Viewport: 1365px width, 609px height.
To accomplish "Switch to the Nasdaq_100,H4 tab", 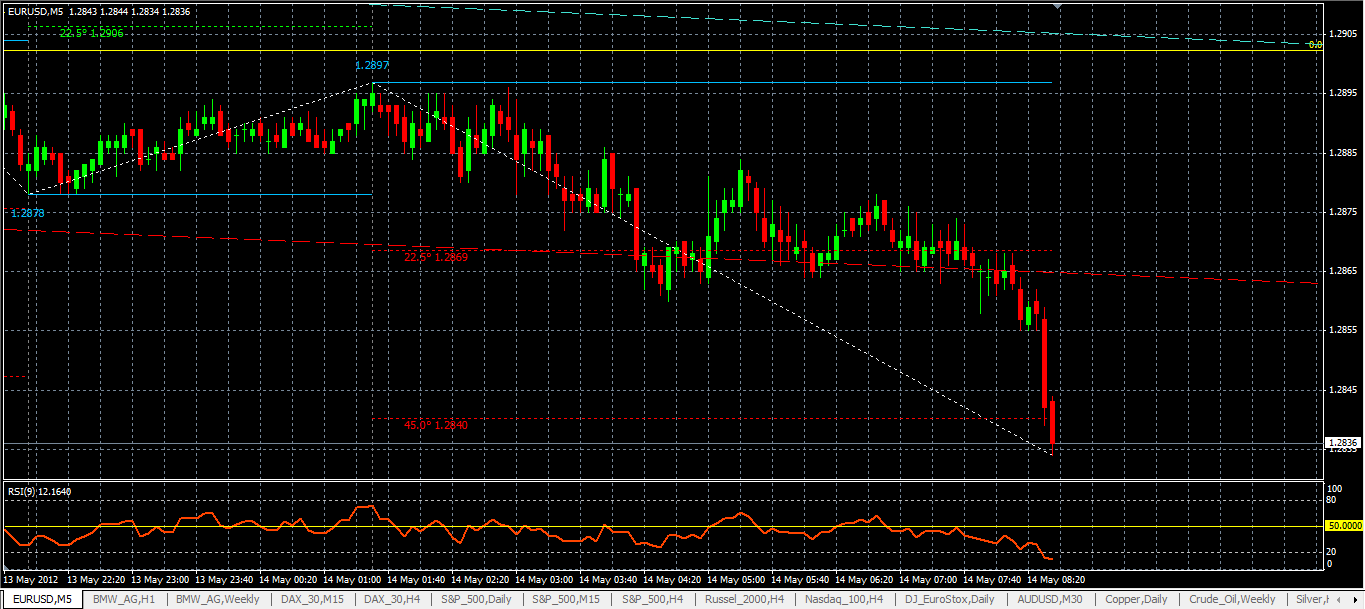I will pyautogui.click(x=843, y=599).
